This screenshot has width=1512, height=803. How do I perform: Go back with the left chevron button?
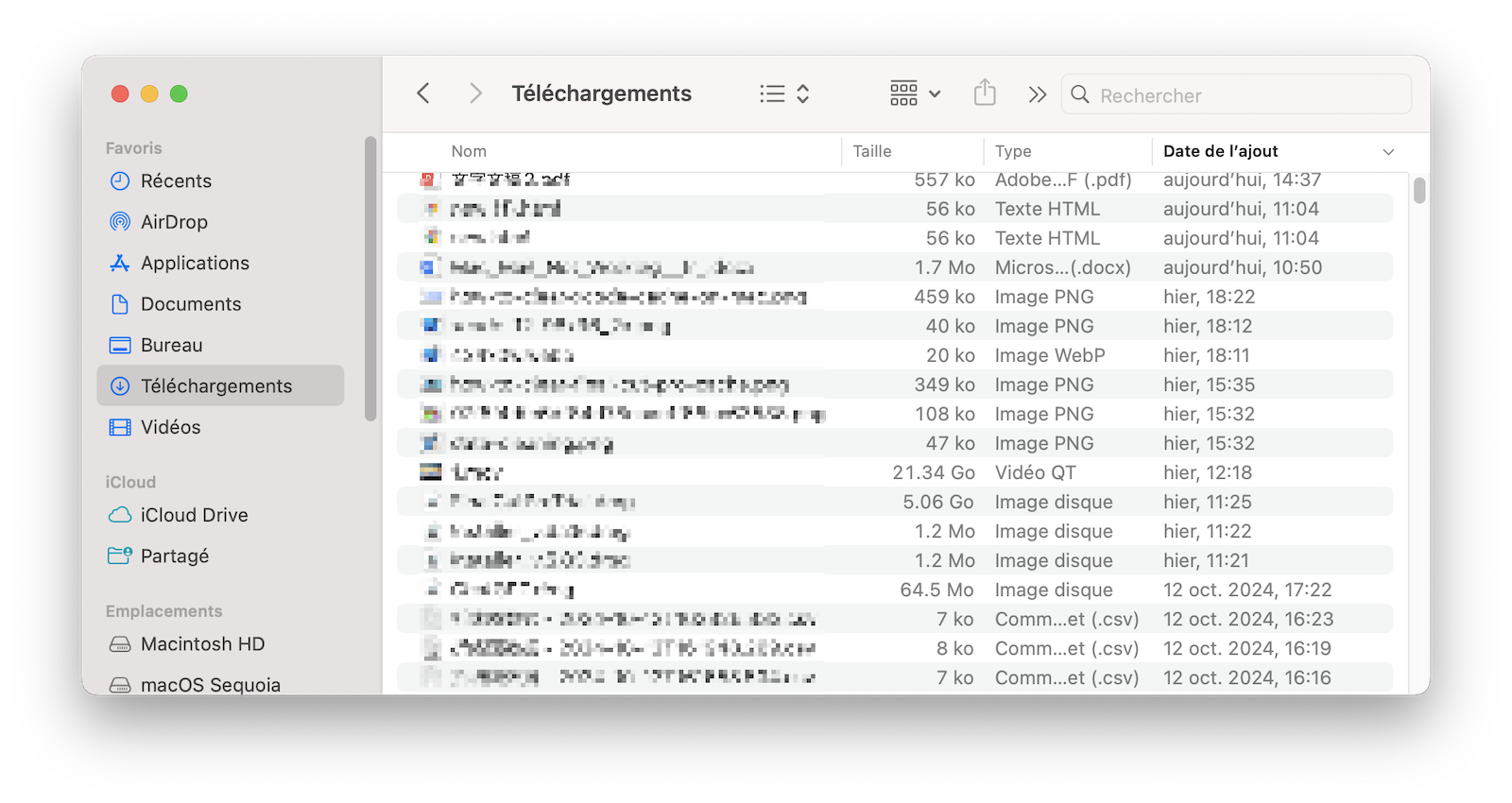tap(423, 94)
